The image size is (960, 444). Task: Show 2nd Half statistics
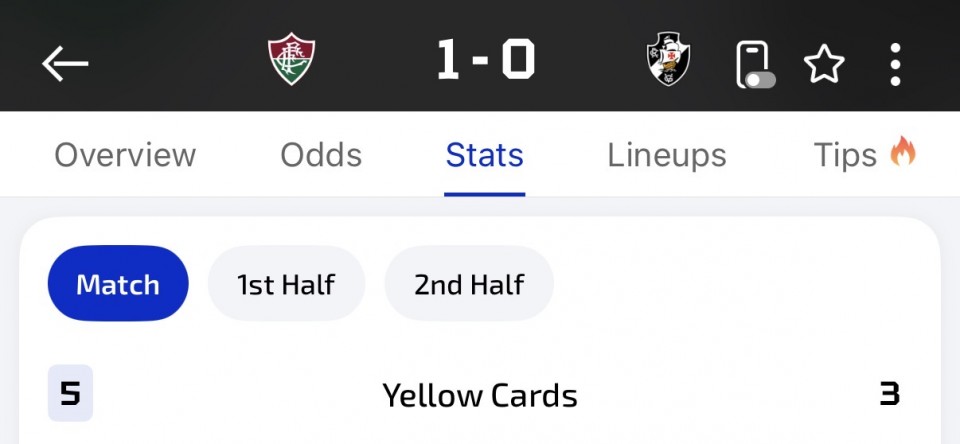click(x=469, y=284)
